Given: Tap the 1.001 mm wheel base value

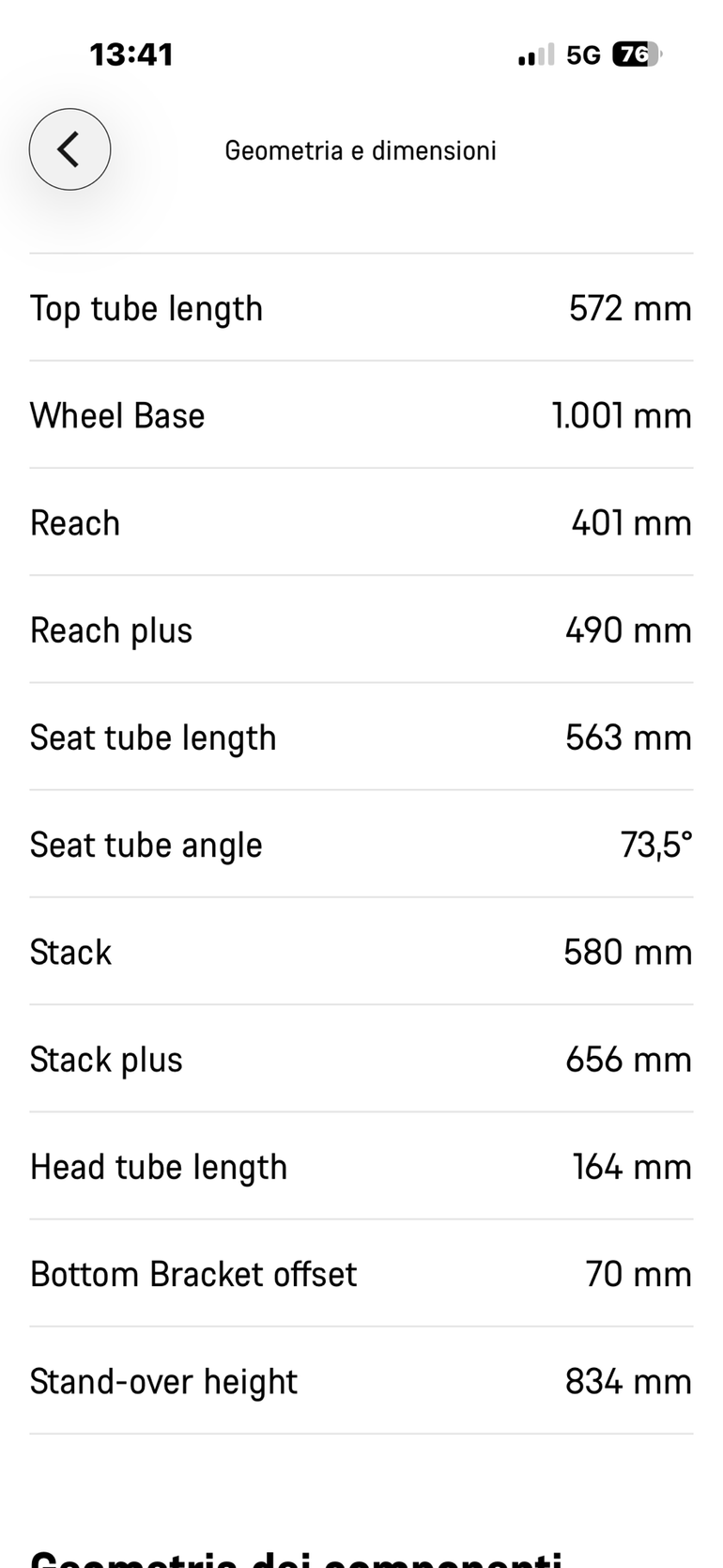Looking at the screenshot, I should (622, 416).
